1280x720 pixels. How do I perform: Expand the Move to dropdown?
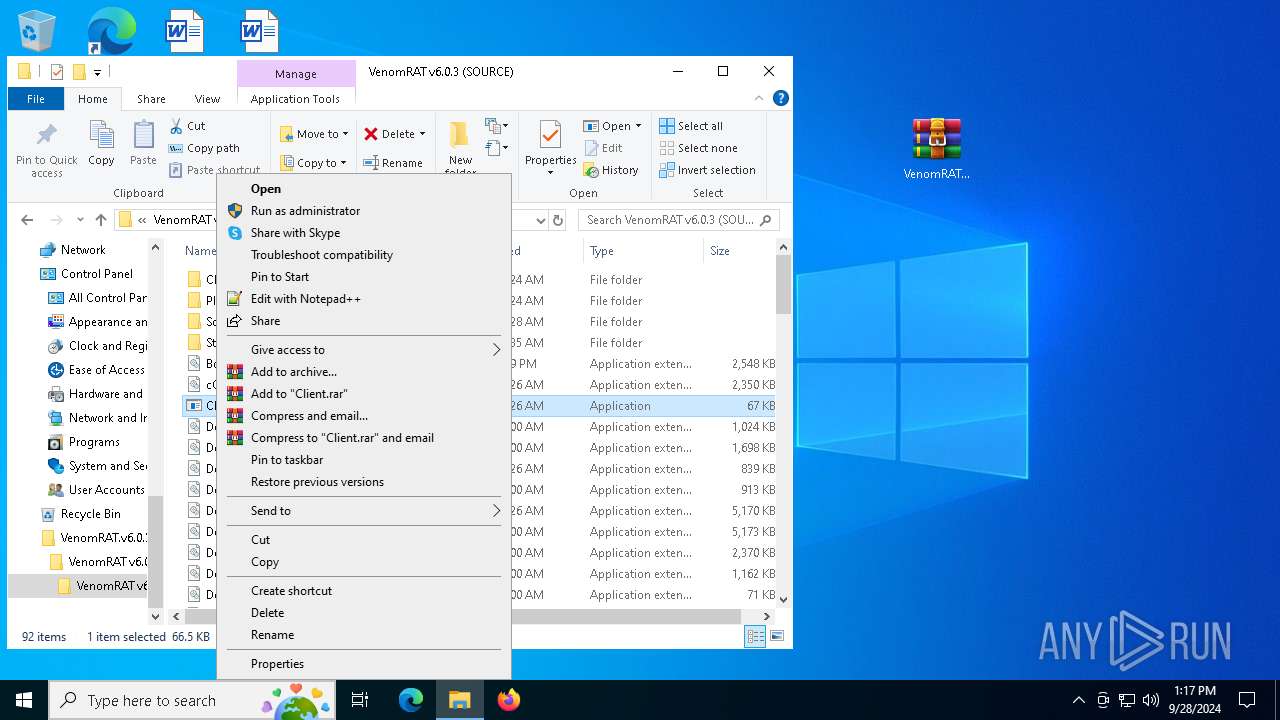(x=345, y=134)
